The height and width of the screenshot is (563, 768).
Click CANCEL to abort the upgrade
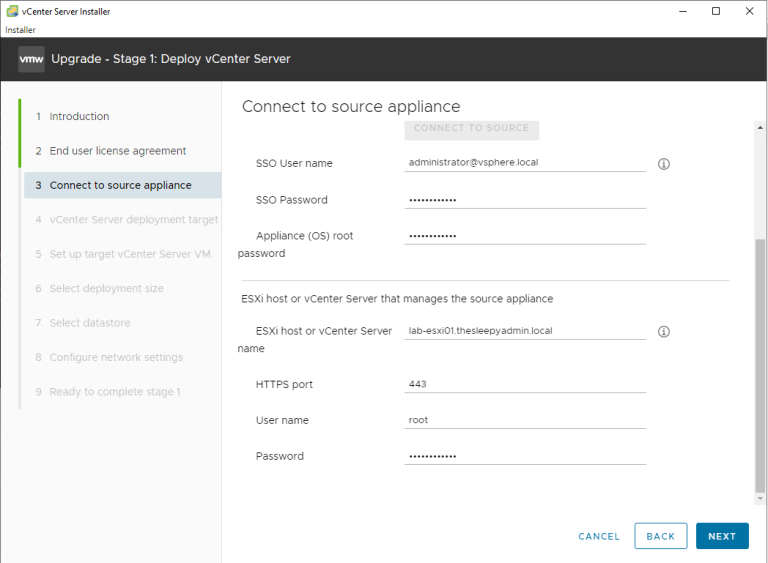[x=599, y=537]
